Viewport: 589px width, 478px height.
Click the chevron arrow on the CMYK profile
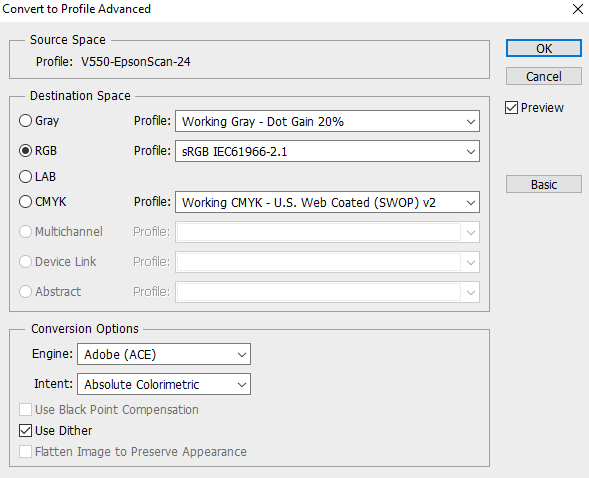point(471,203)
